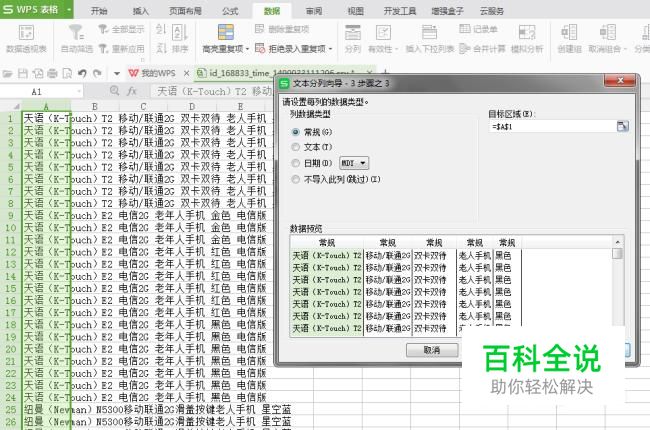Screen dimensions: 650x430
Task: Select the 文本(T) radio option
Action: coord(295,147)
